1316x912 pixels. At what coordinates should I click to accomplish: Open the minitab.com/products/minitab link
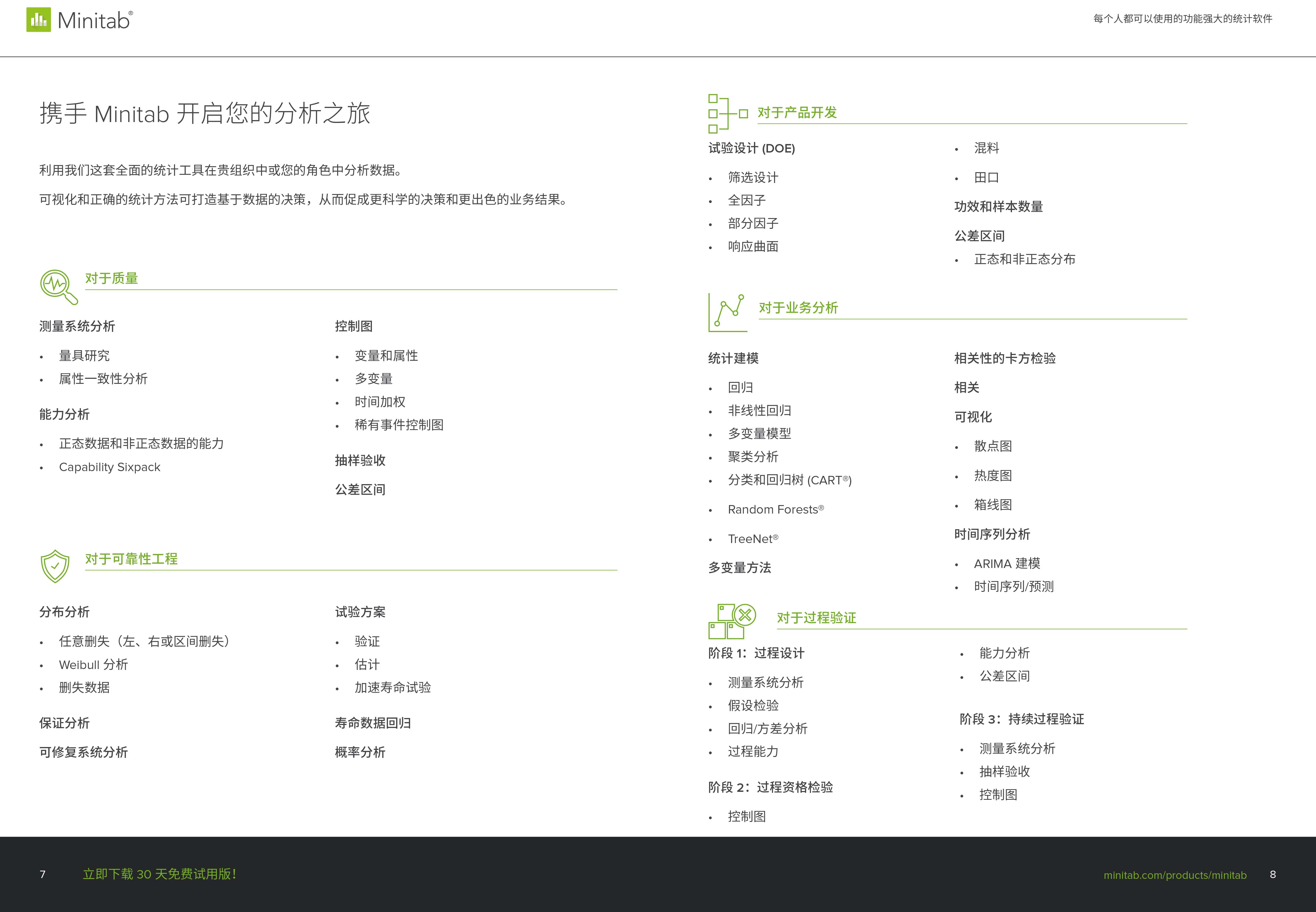pos(1175,875)
